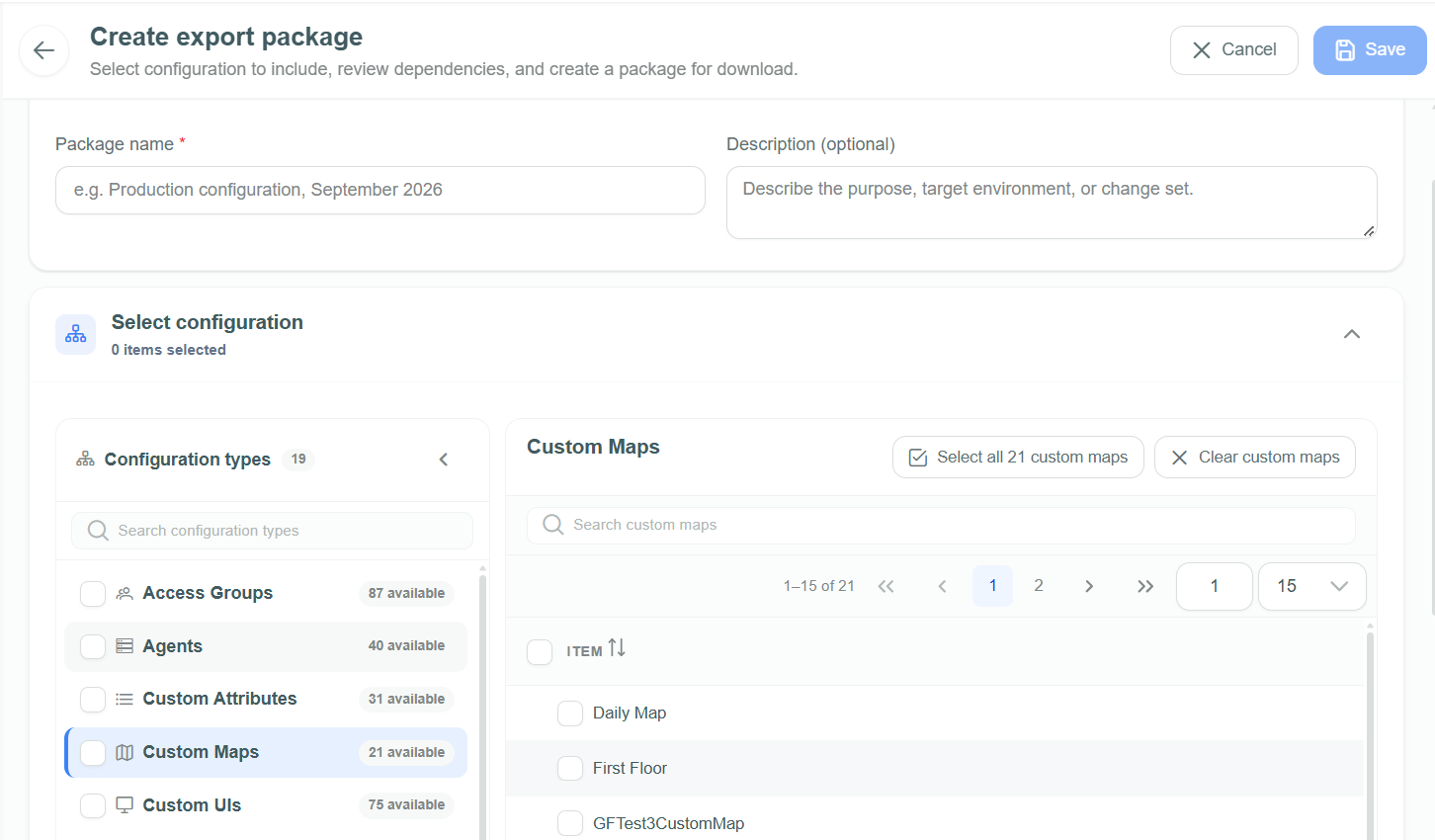Click the Configuration types header icon
1435x840 pixels.
(86, 460)
